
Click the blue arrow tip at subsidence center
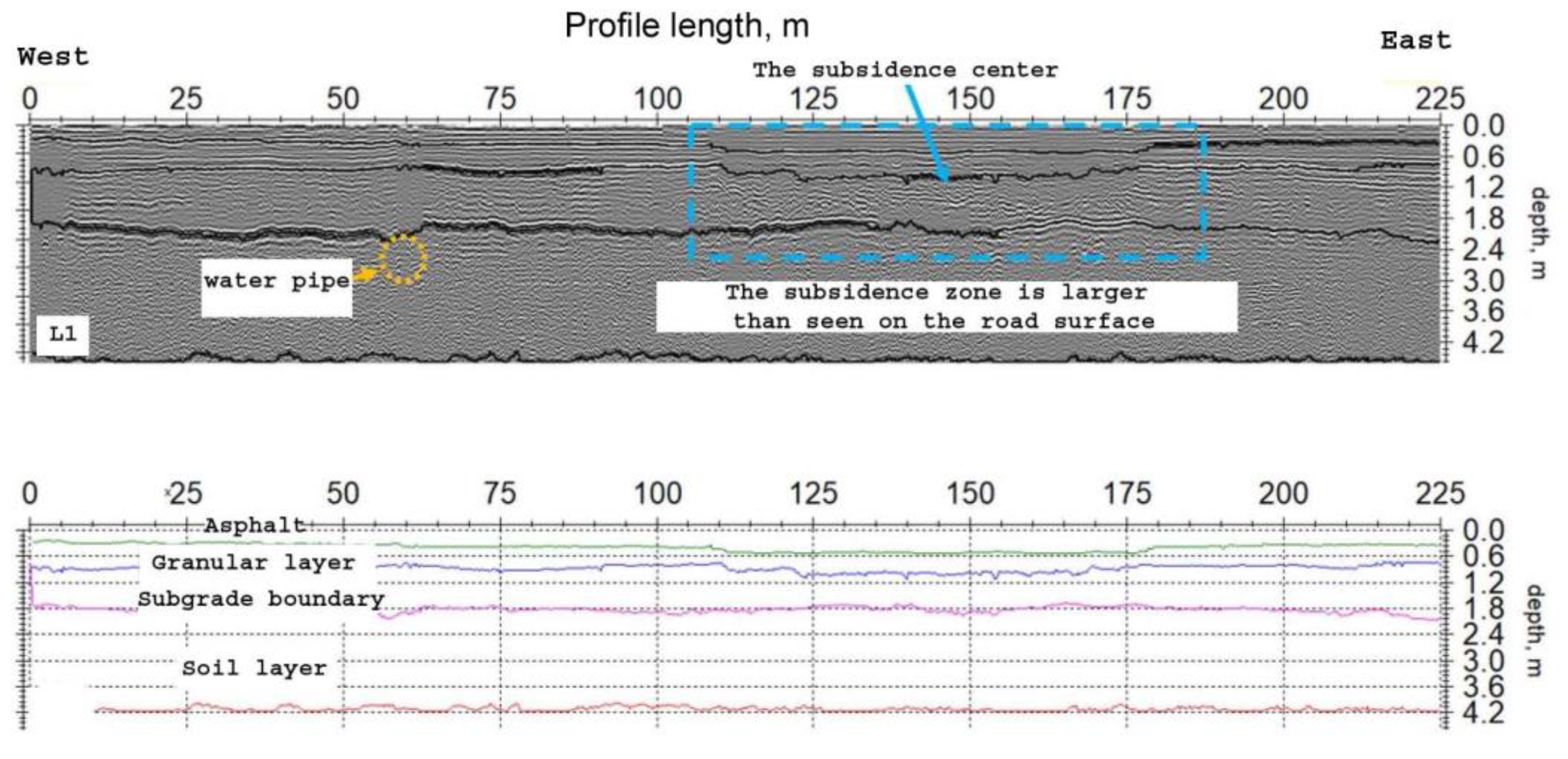click(944, 179)
